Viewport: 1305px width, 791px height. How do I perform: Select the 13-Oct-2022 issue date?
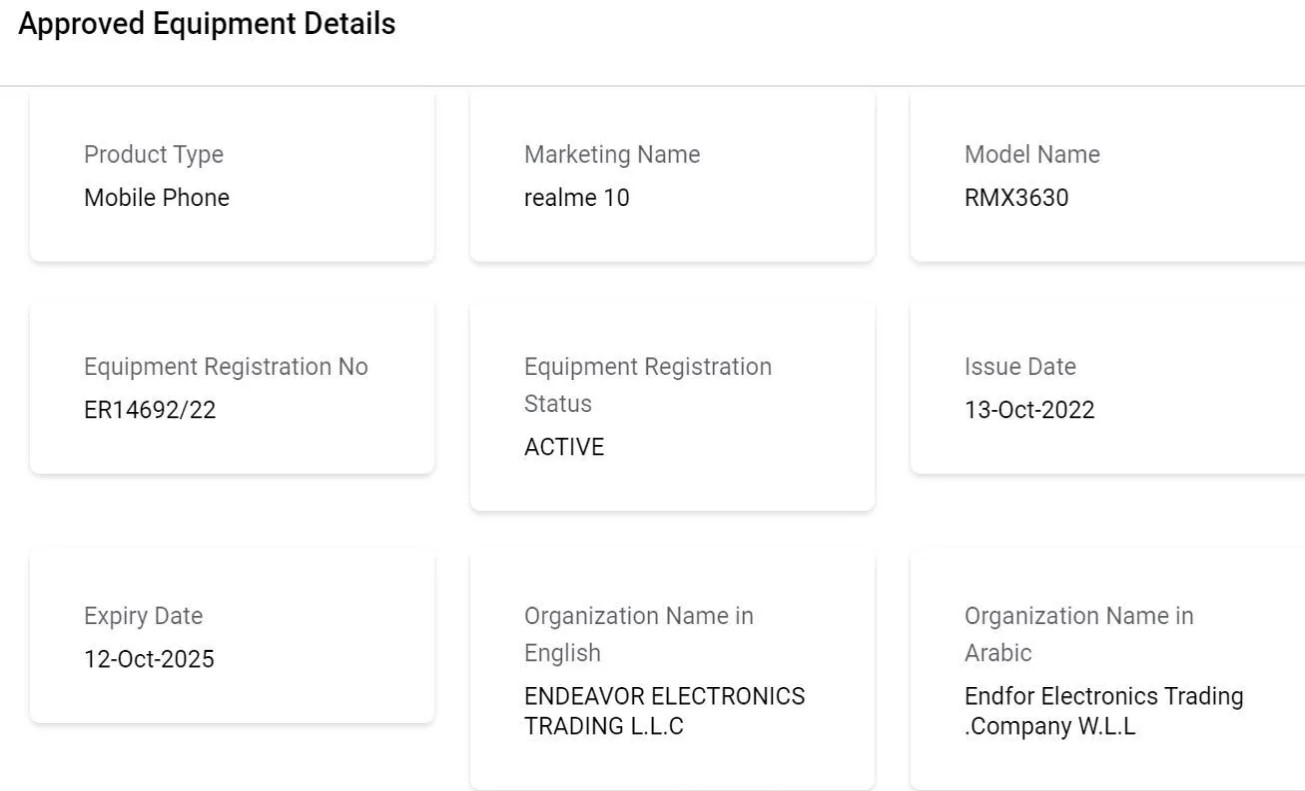1029,410
